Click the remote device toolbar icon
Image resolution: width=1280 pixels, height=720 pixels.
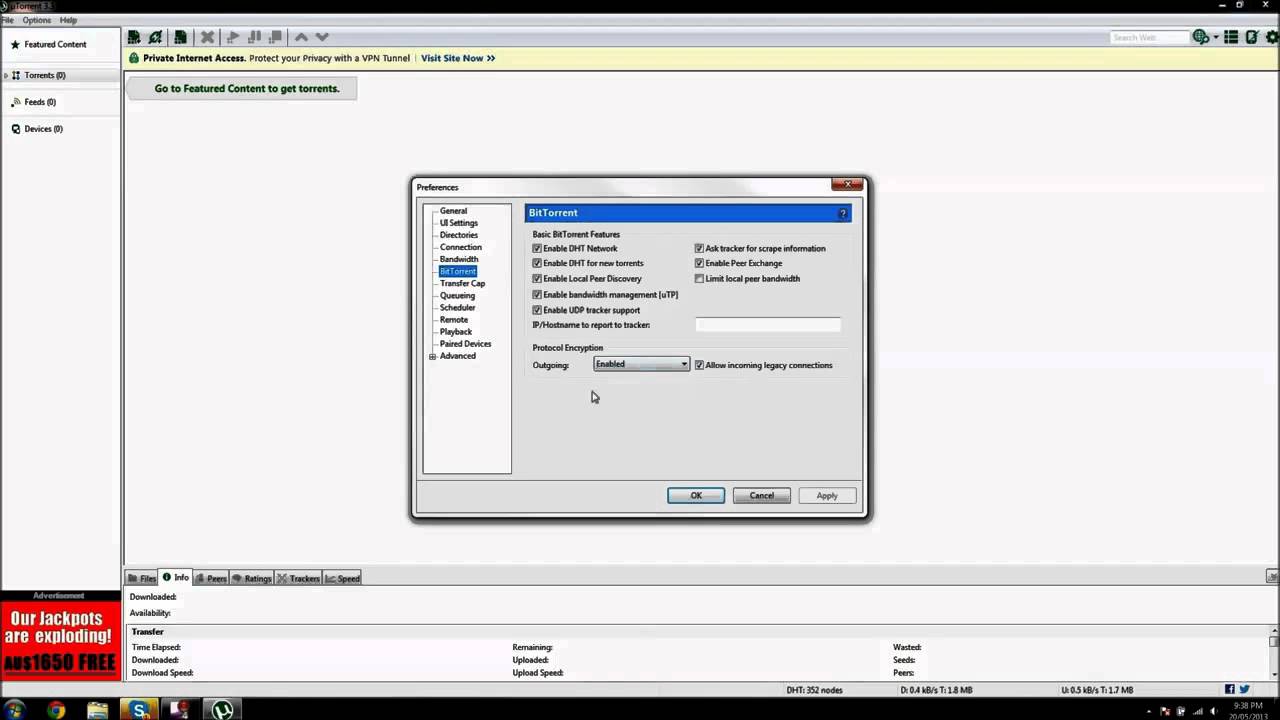click(1252, 37)
